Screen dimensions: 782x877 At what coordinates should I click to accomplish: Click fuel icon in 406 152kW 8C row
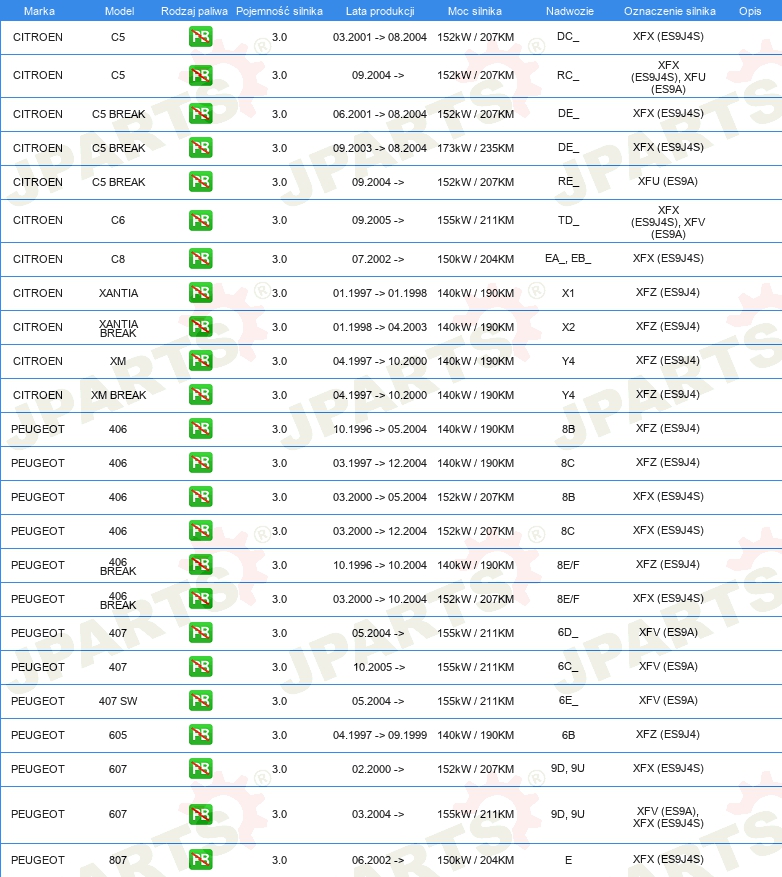click(x=200, y=531)
